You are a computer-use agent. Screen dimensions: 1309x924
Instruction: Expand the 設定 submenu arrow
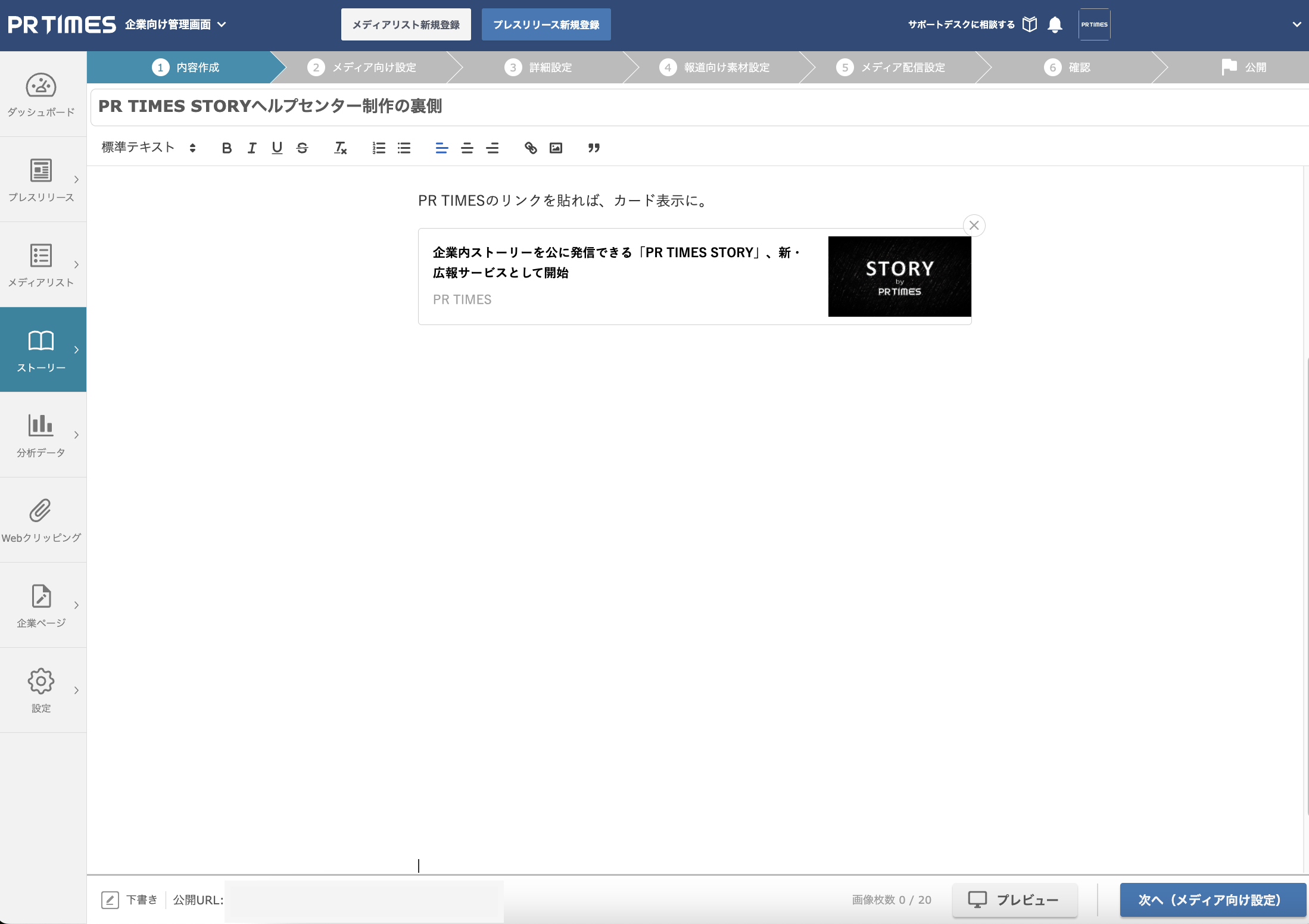click(76, 690)
